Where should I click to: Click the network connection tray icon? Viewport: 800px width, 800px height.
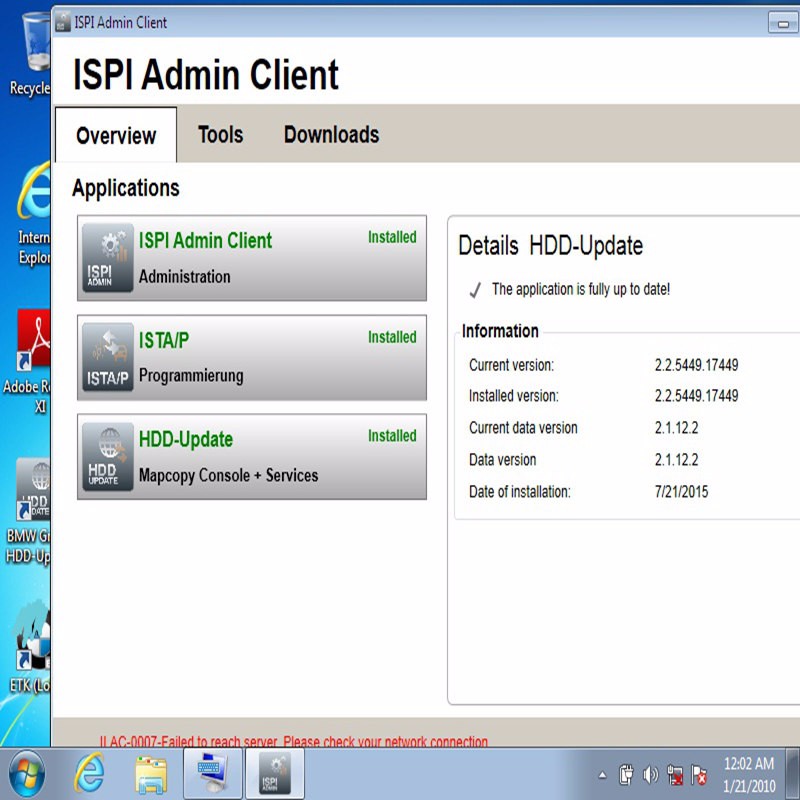[675, 775]
